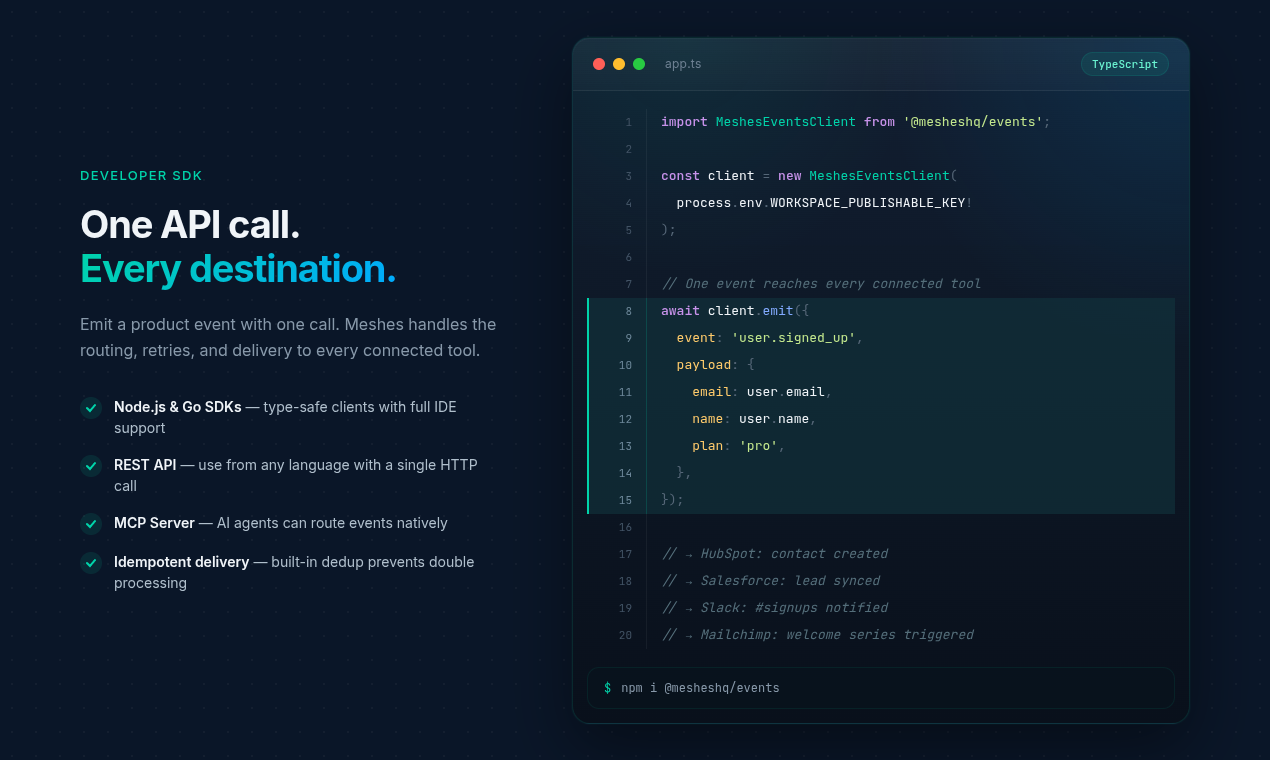The image size is (1270, 760).
Task: Click the Slack: #signups notified comment
Action: [x=775, y=608]
